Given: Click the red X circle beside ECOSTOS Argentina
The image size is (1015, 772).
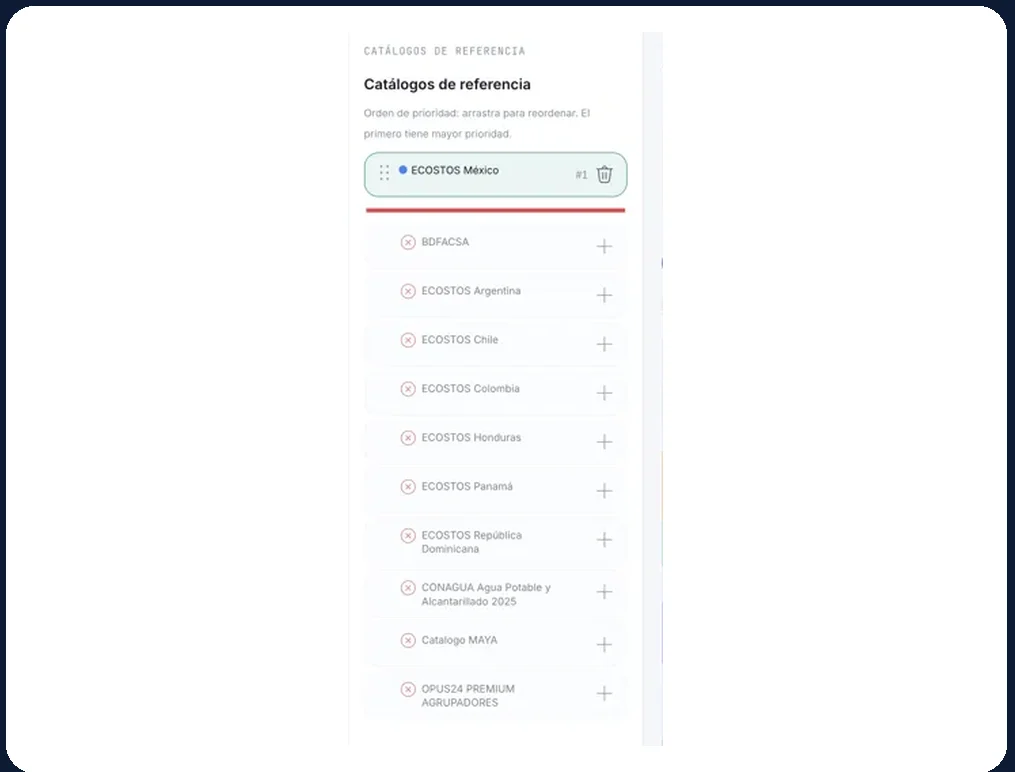Looking at the screenshot, I should click(x=408, y=291).
